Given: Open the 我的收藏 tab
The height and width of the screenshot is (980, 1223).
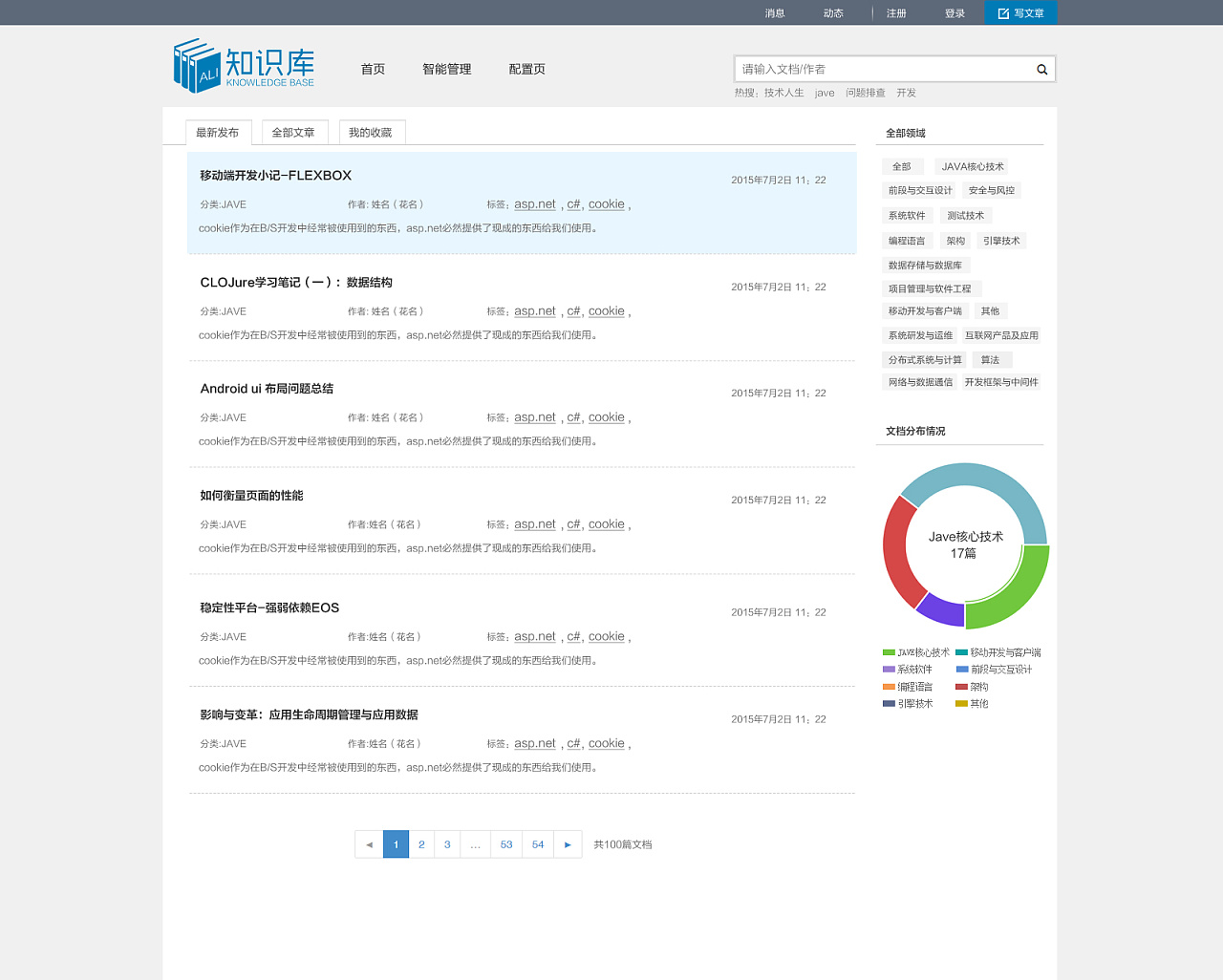Looking at the screenshot, I should click(371, 133).
